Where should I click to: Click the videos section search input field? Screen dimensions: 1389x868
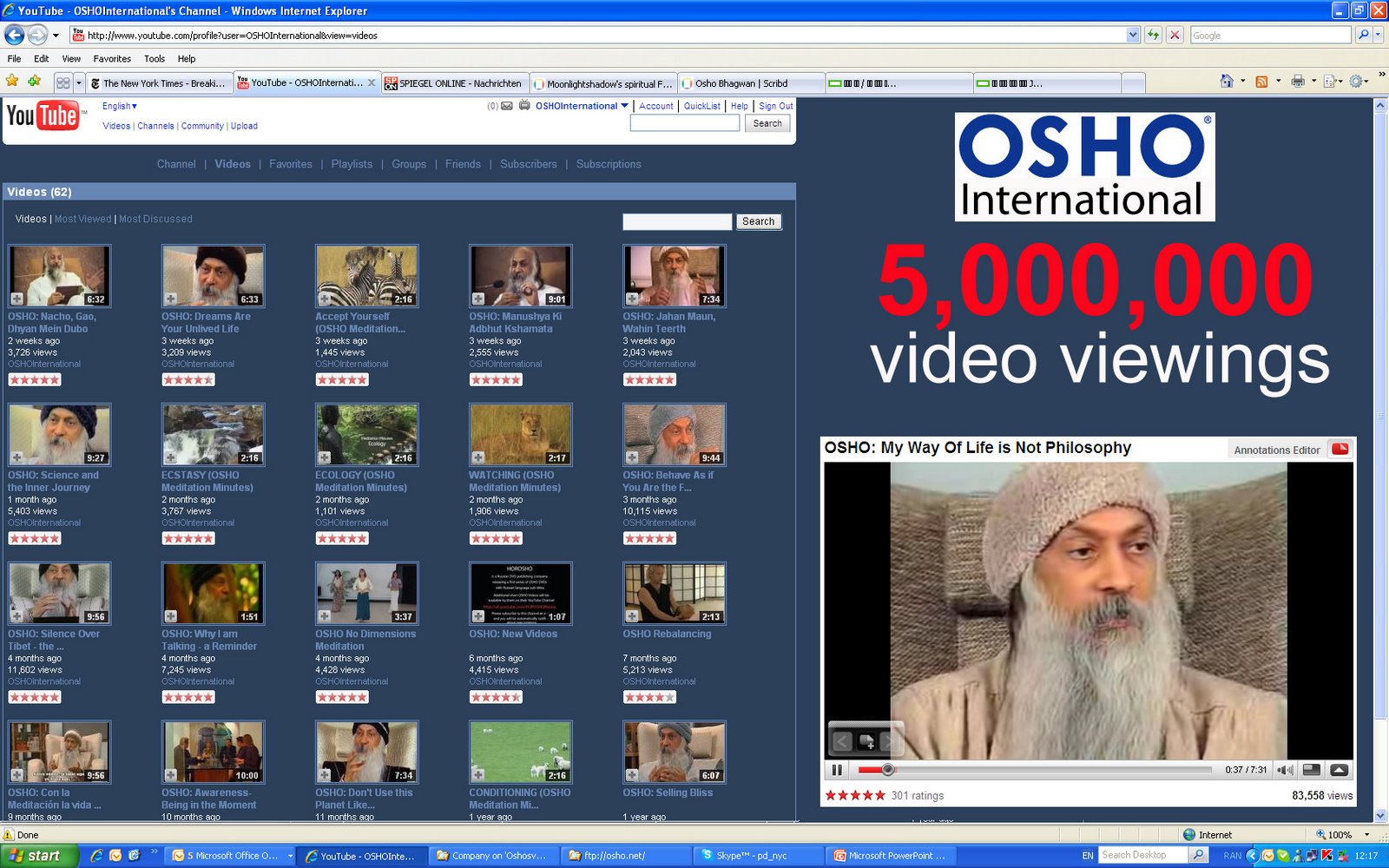(x=677, y=221)
